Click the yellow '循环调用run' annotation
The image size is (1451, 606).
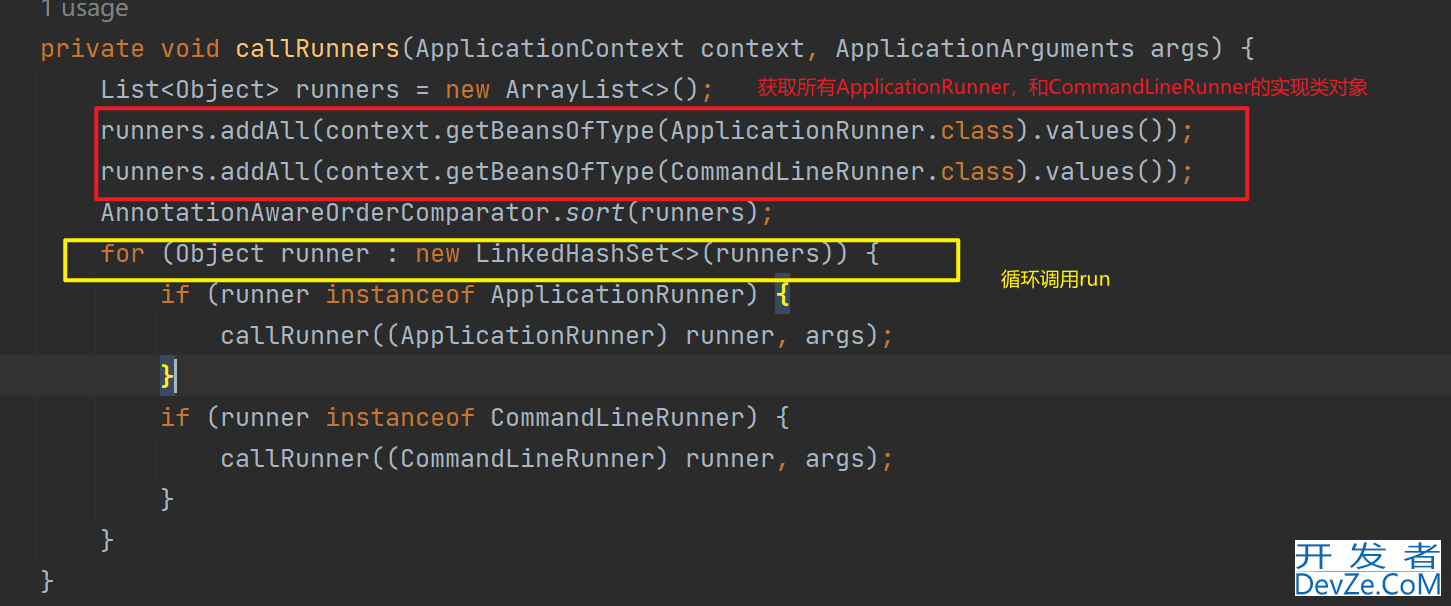[x=1055, y=279]
